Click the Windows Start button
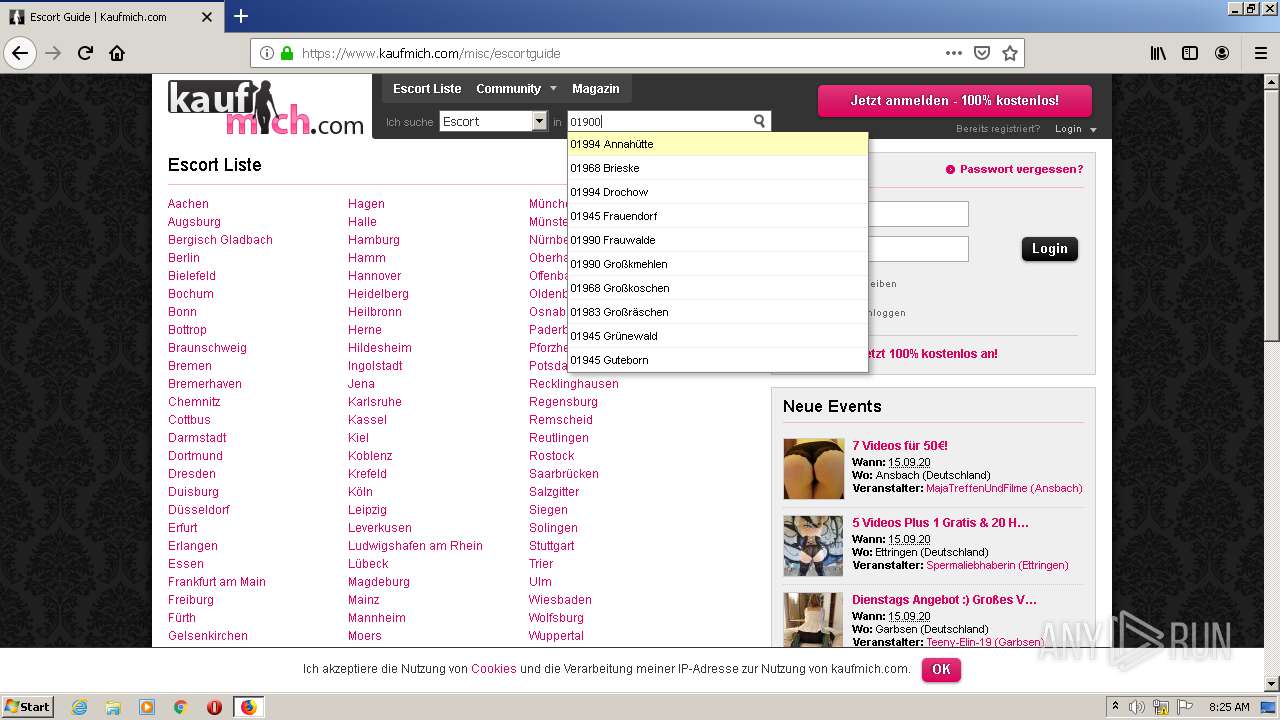The width and height of the screenshot is (1280, 720). click(28, 707)
